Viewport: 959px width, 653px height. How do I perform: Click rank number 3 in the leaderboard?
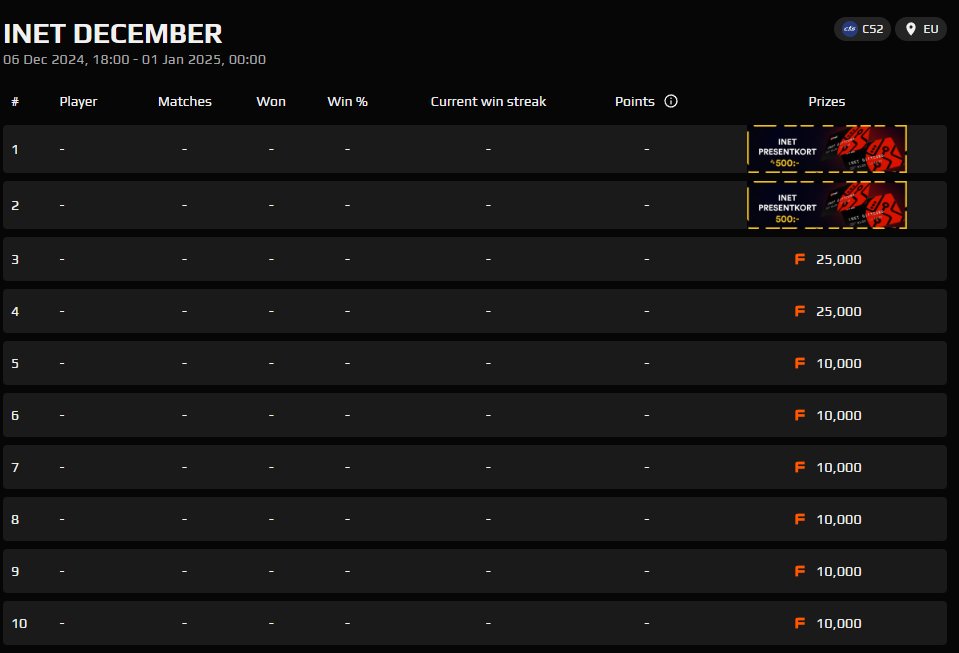coord(15,259)
